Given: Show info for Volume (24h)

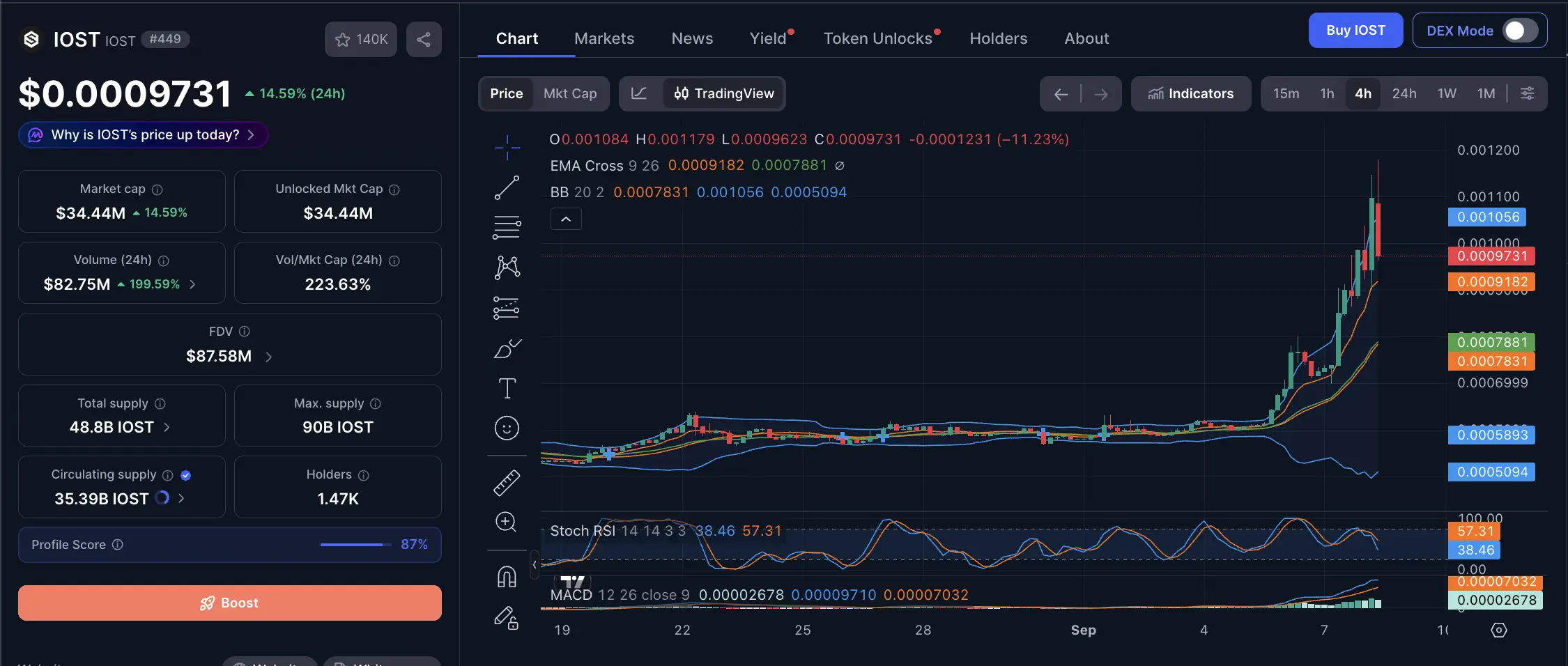Looking at the screenshot, I should (x=164, y=261).
